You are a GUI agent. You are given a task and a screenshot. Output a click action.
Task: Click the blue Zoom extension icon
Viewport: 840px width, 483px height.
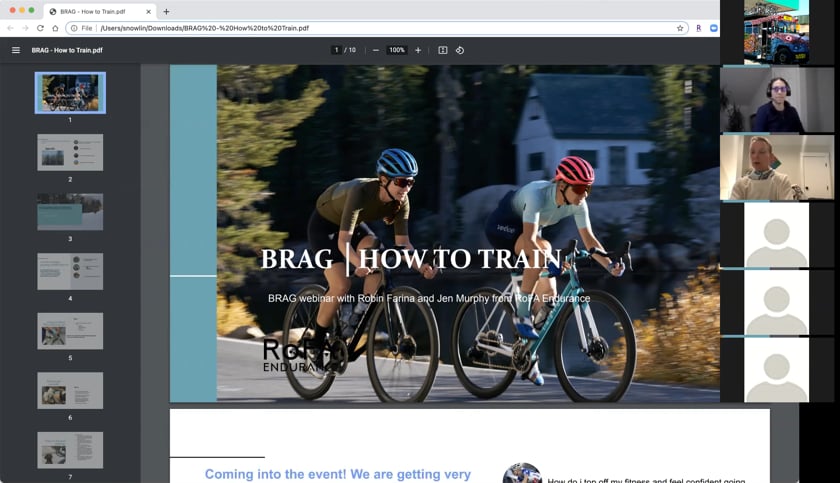click(x=714, y=28)
